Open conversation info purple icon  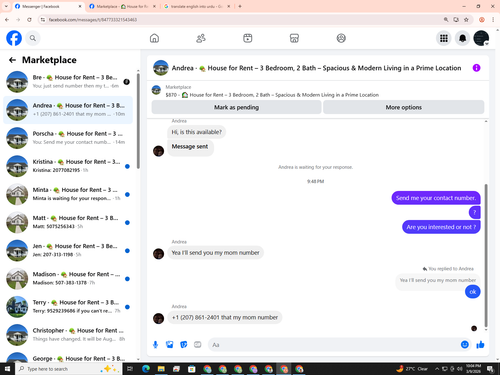coord(476,68)
